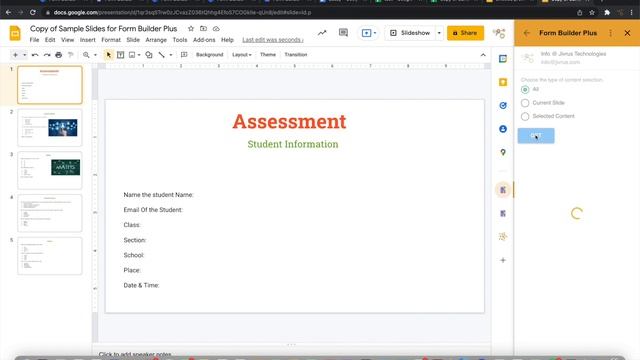This screenshot has width=640, height=360.
Task: Select the All radio option
Action: (525, 89)
